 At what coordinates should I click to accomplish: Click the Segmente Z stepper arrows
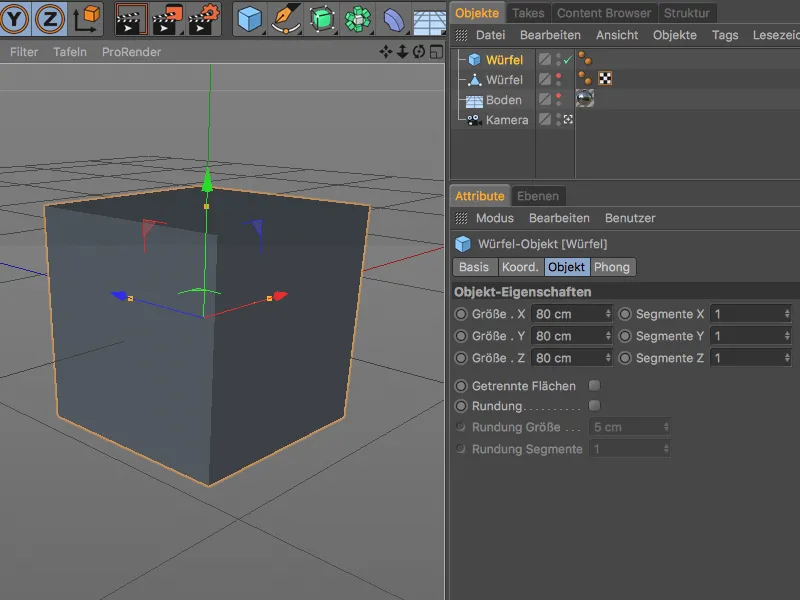point(787,358)
